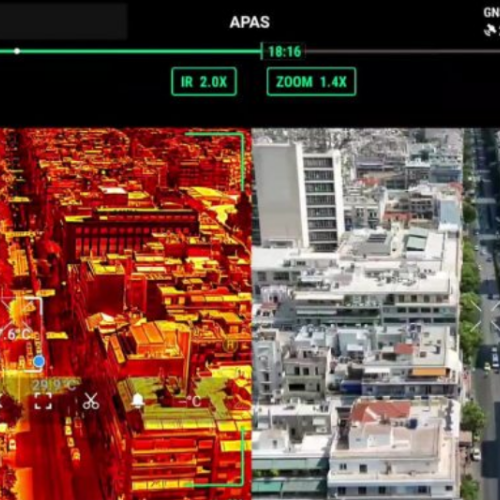Tap the IR 2.0X zoom button
The image size is (500, 500).
pyautogui.click(x=204, y=82)
